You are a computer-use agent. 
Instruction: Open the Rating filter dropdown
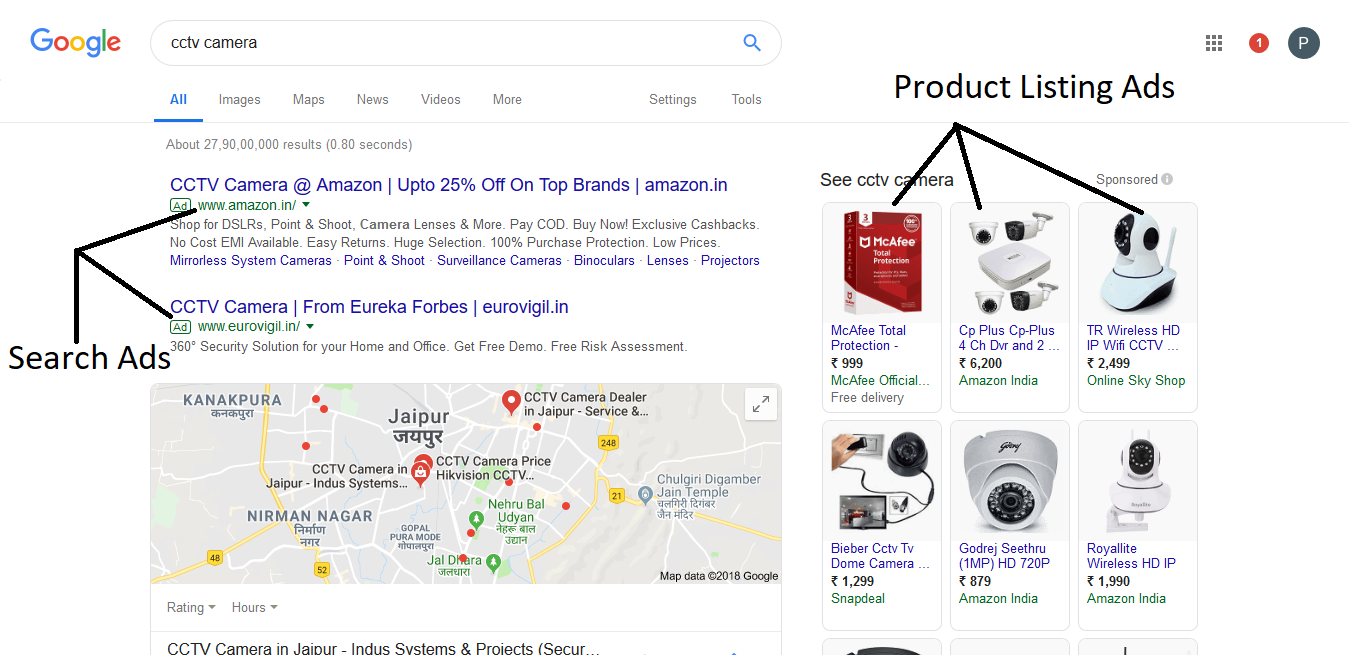click(191, 607)
